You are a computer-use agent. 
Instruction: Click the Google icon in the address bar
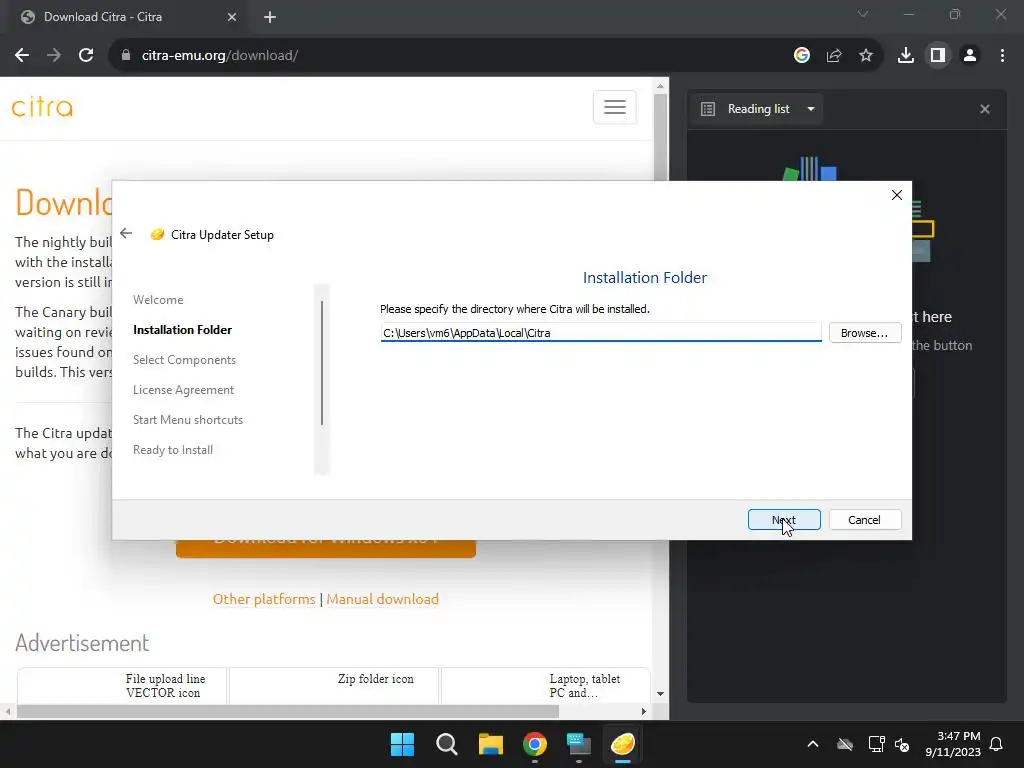tap(802, 56)
